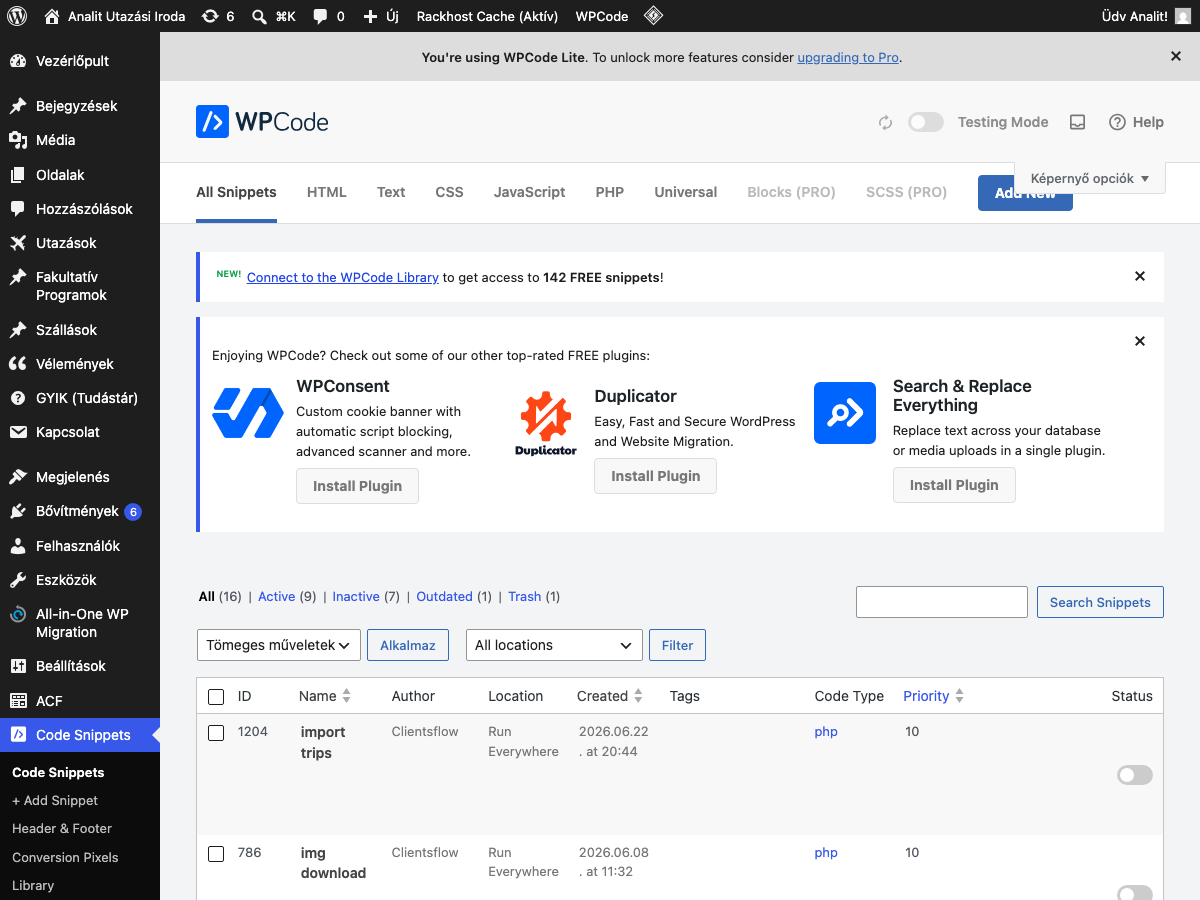Image resolution: width=1200 pixels, height=900 pixels.
Task: Open the updates icon showing 6
Action: click(210, 16)
